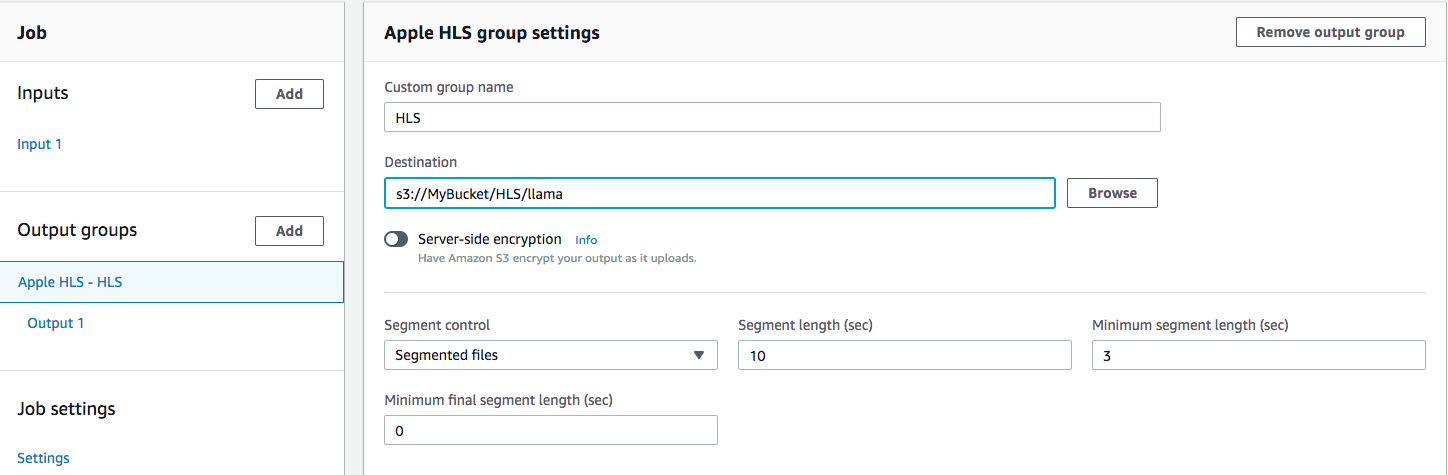The width and height of the screenshot is (1448, 475).
Task: Click the Remove output group button
Action: 1331,32
